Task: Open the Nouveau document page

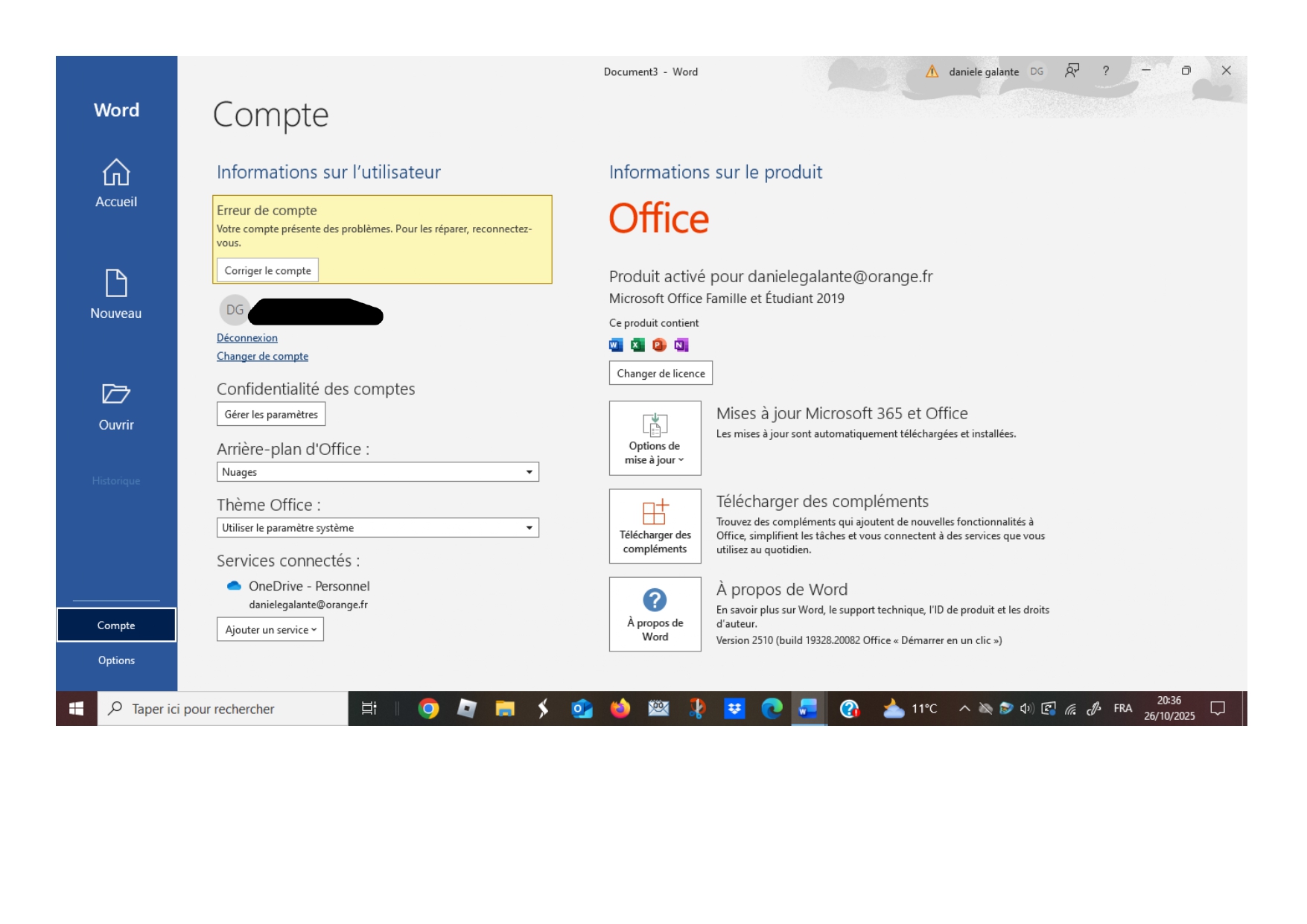Action: (116, 294)
